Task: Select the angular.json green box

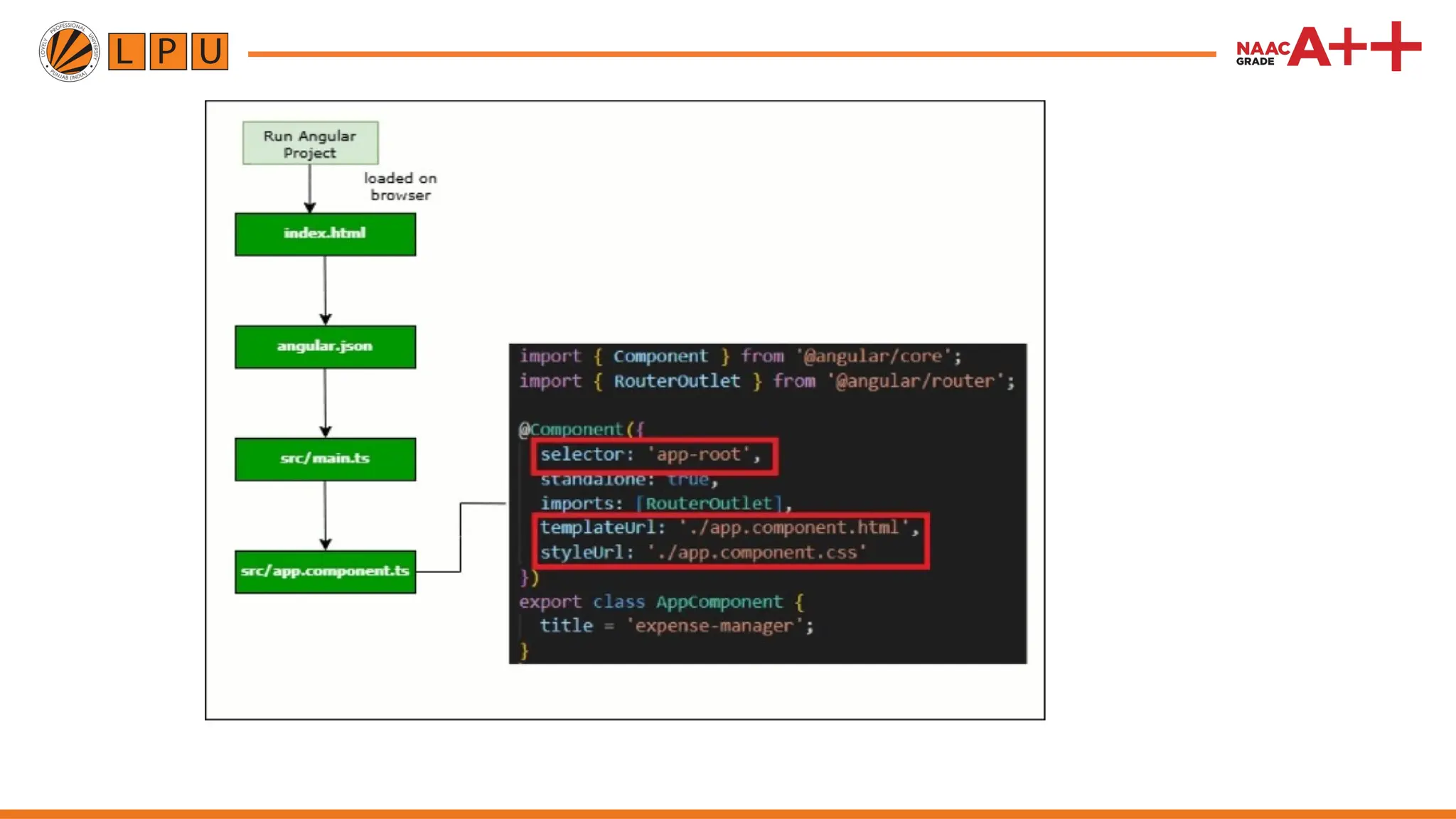Action: pyautogui.click(x=325, y=346)
